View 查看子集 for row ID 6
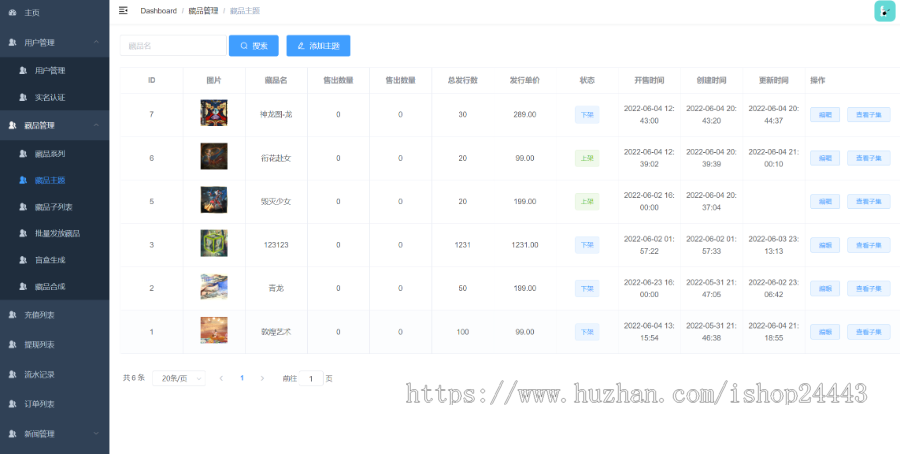This screenshot has height=454, width=900. tap(868, 158)
